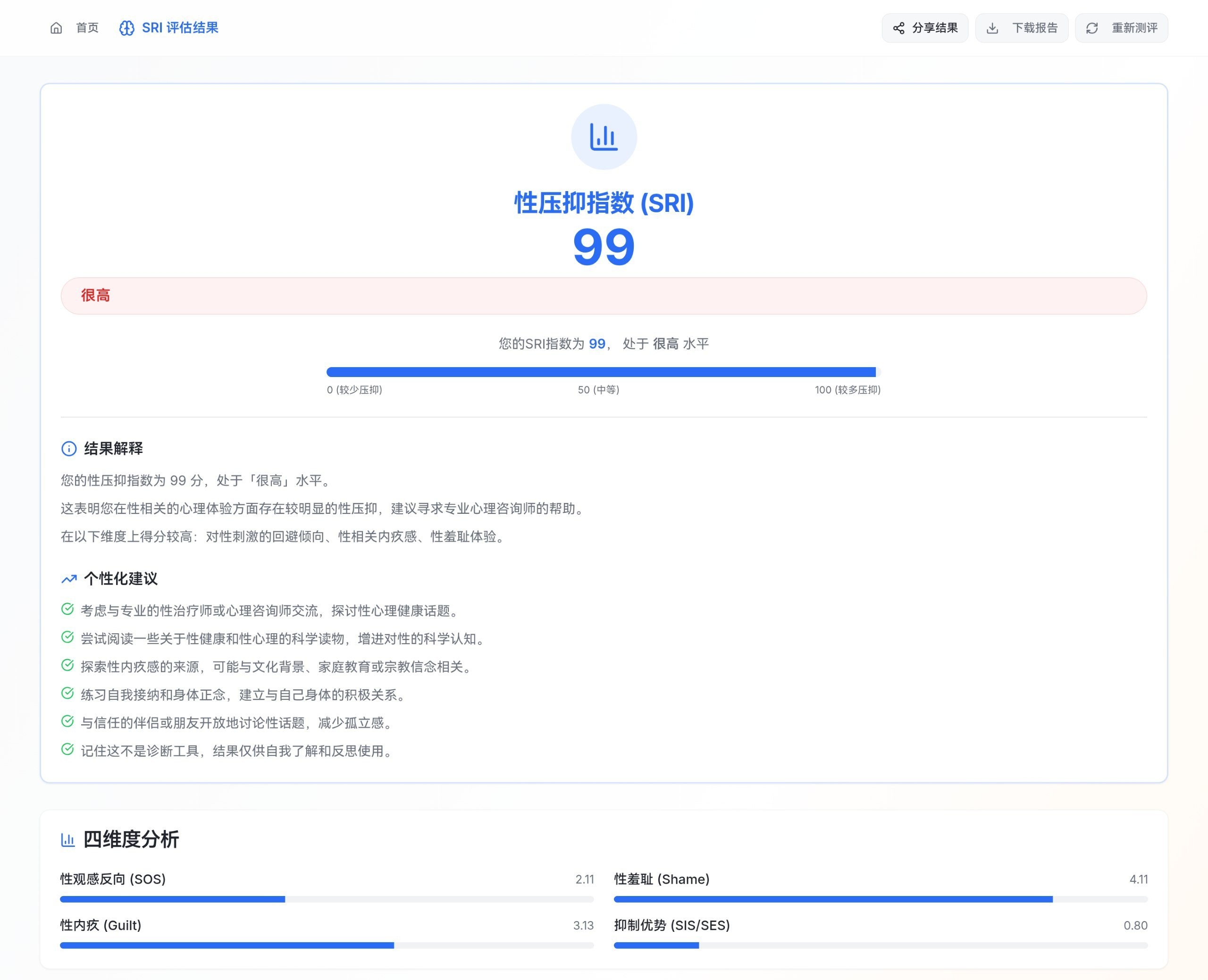Click check mark beside 考虑与专业的性治疗师
The height and width of the screenshot is (980, 1208).
click(x=67, y=609)
